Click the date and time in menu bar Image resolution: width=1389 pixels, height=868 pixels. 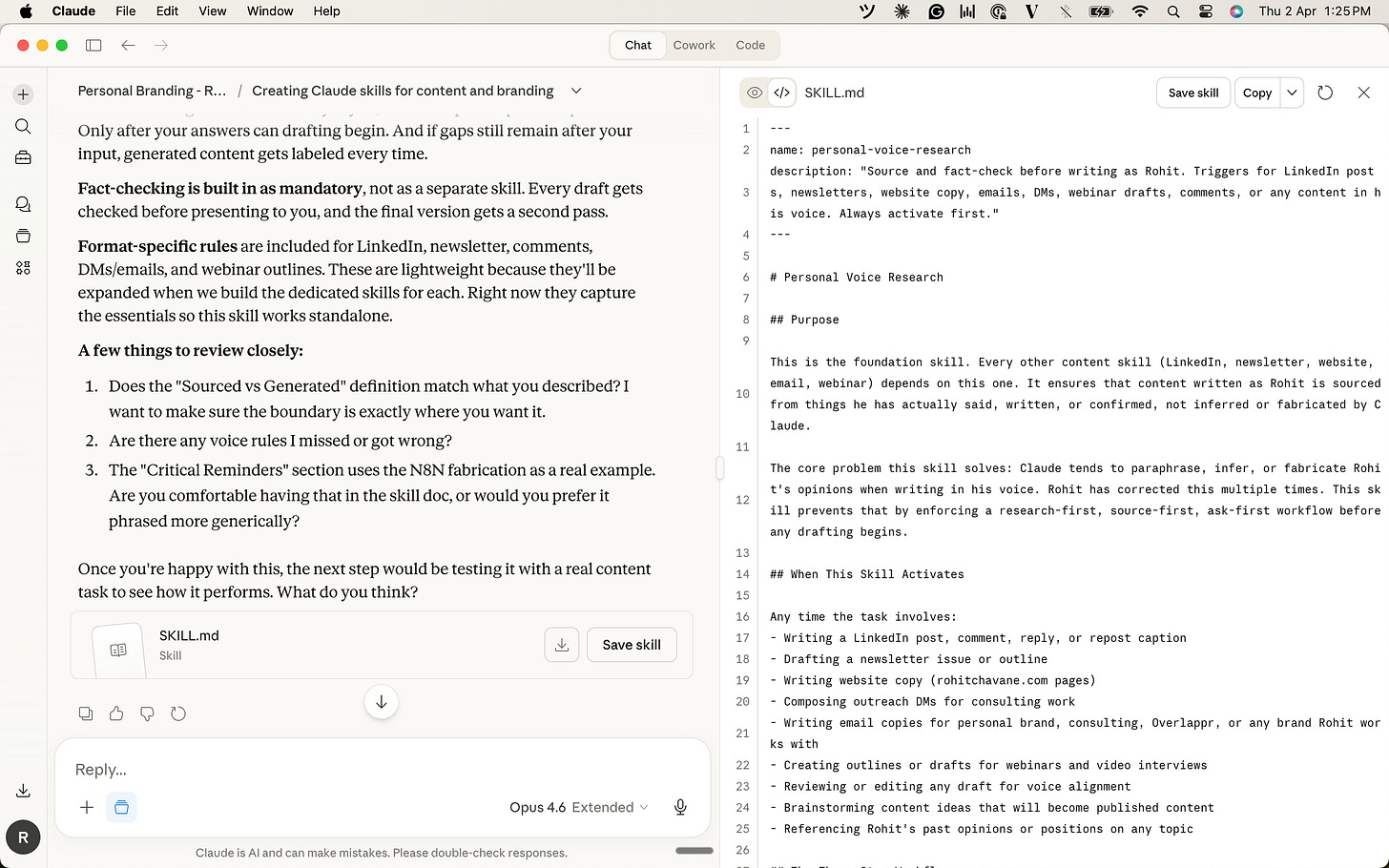point(1315,11)
